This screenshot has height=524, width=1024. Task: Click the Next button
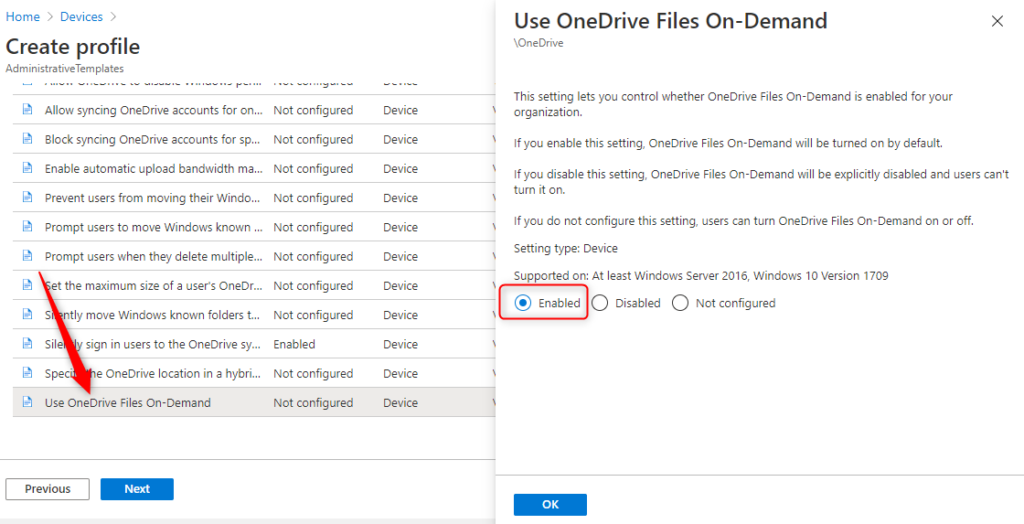pyautogui.click(x=137, y=489)
